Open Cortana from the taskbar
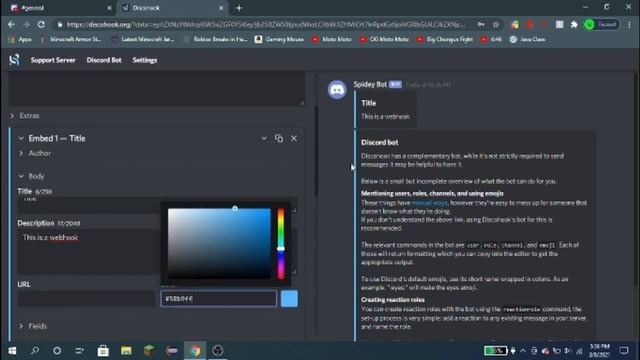 click(x=57, y=351)
